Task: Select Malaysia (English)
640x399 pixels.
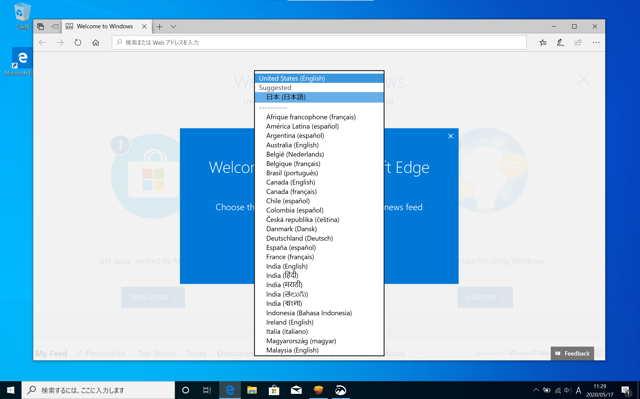Action: (319, 350)
